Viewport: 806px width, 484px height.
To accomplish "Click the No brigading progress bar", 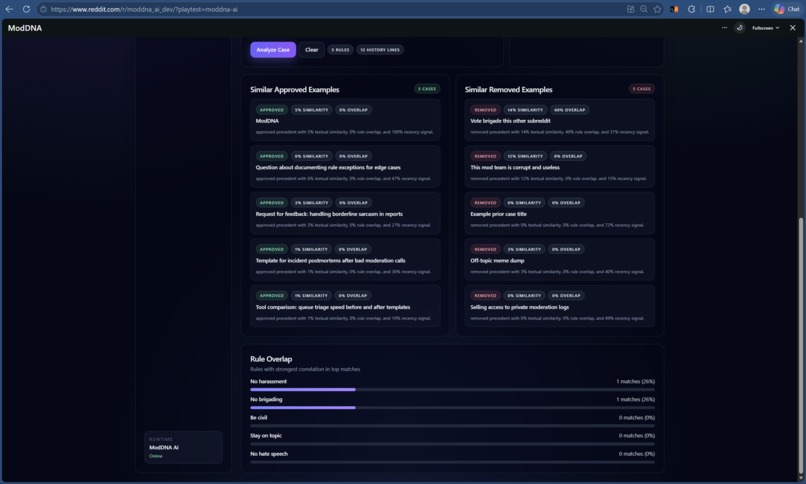I will tap(452, 407).
